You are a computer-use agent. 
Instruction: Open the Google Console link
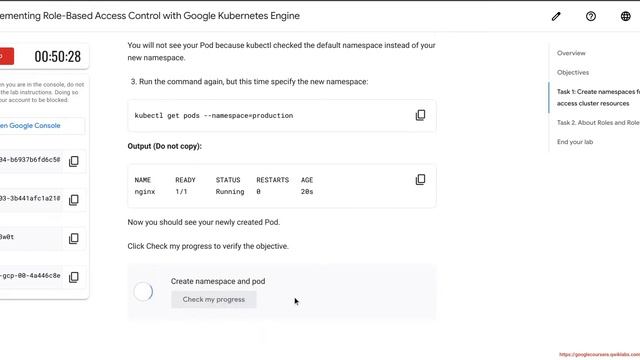click(30, 126)
